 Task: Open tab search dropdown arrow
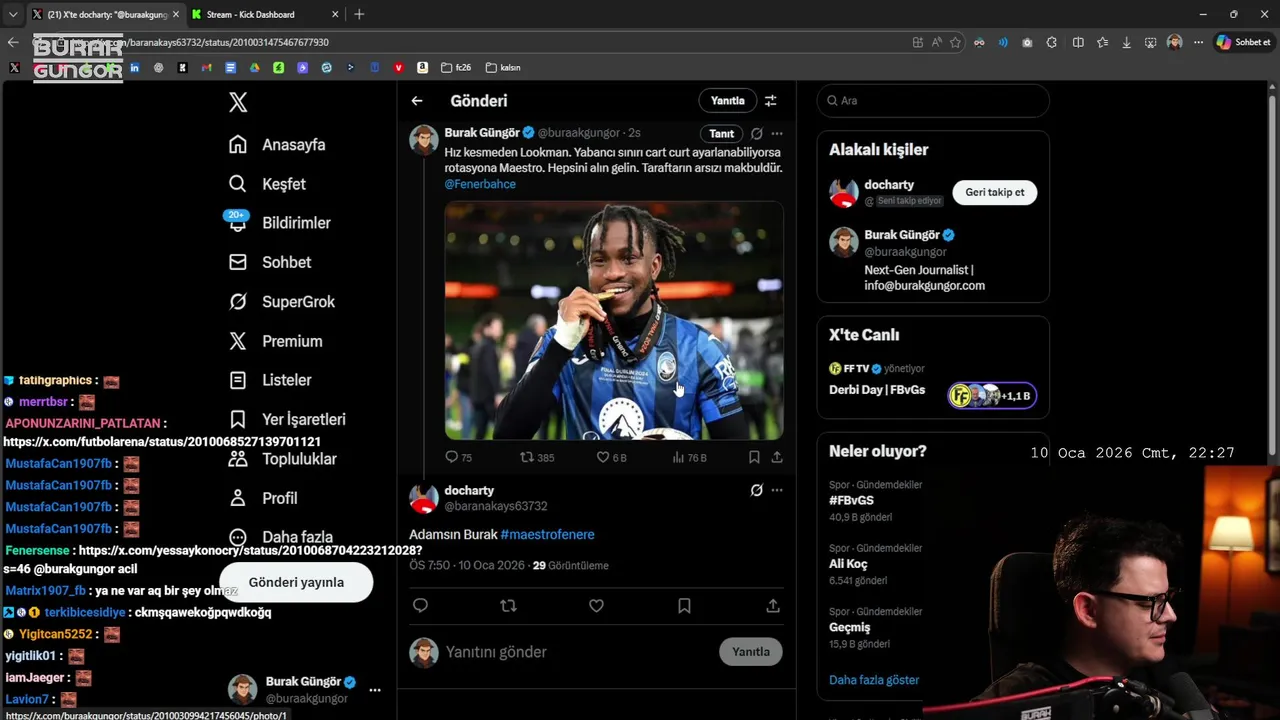[x=12, y=14]
